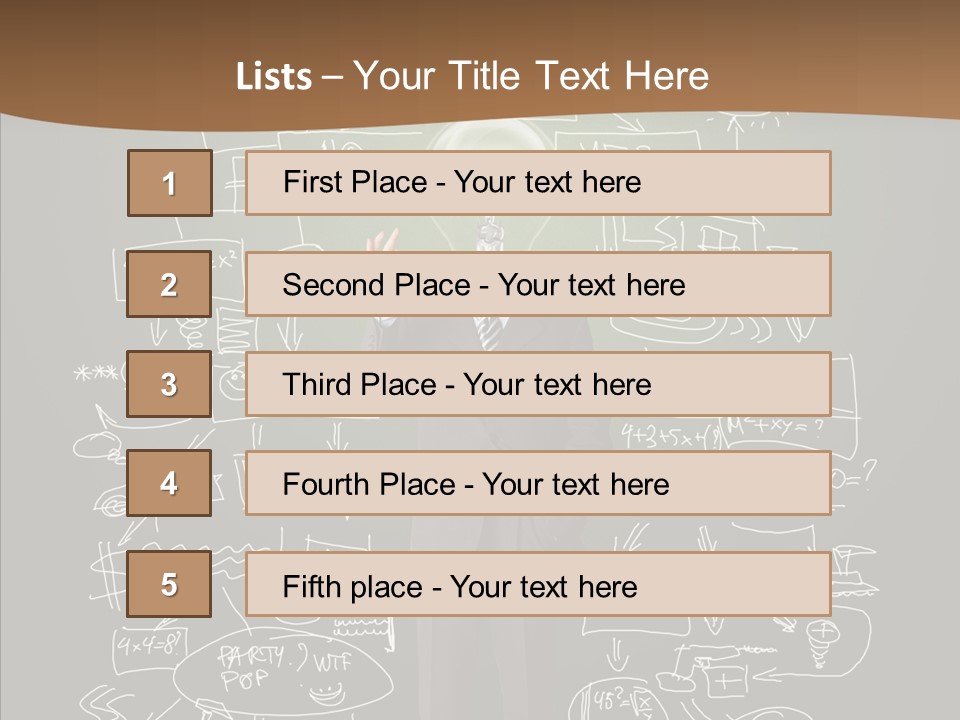
Task: Click the chalk asterisks on left edge
Action: [93, 374]
